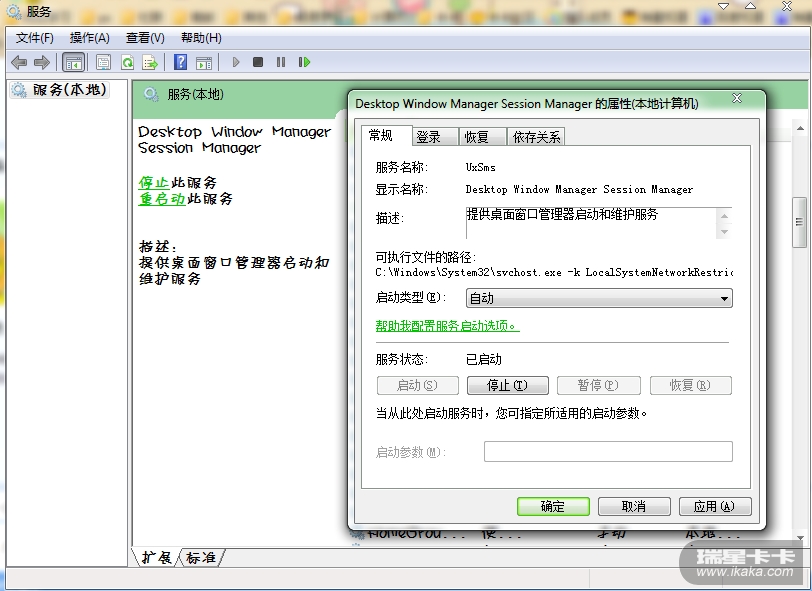Click the 停止(T) button
The image size is (812, 591).
pos(508,385)
